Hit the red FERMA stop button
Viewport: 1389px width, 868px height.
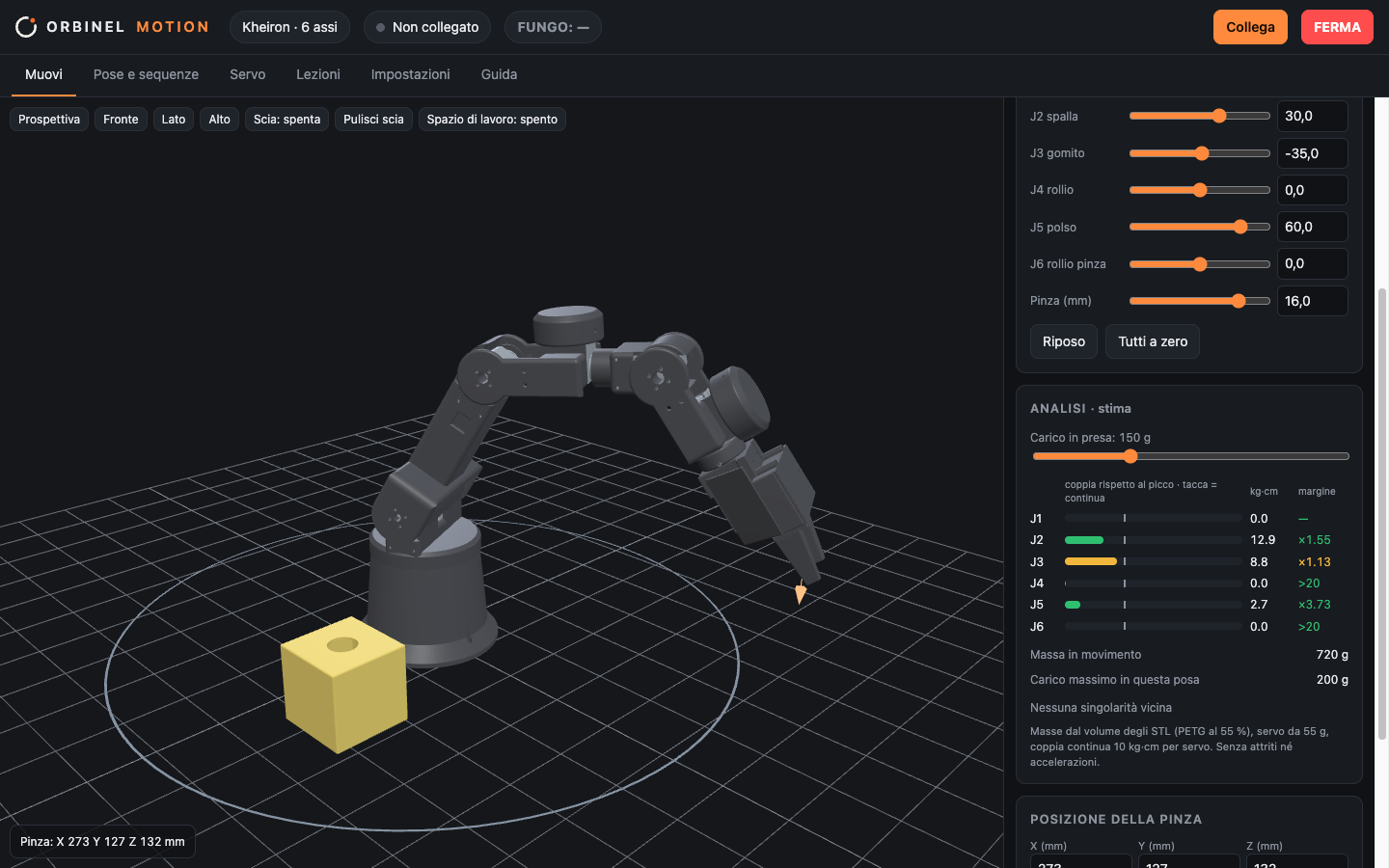(1337, 27)
